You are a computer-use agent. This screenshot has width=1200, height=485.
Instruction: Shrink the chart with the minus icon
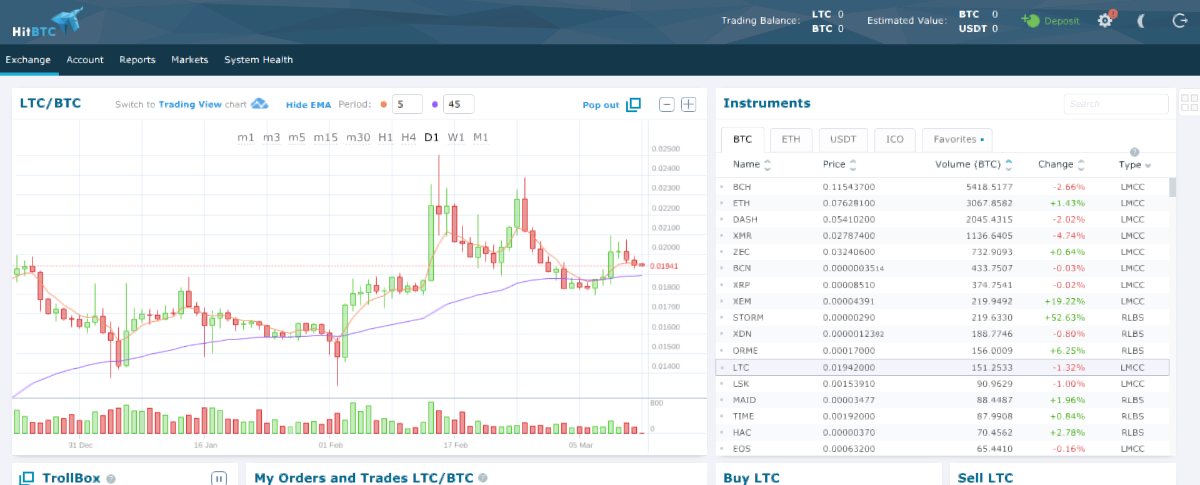click(667, 104)
